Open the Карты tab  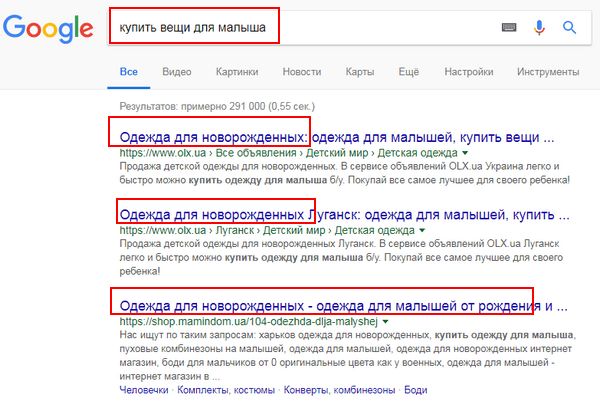pos(360,72)
